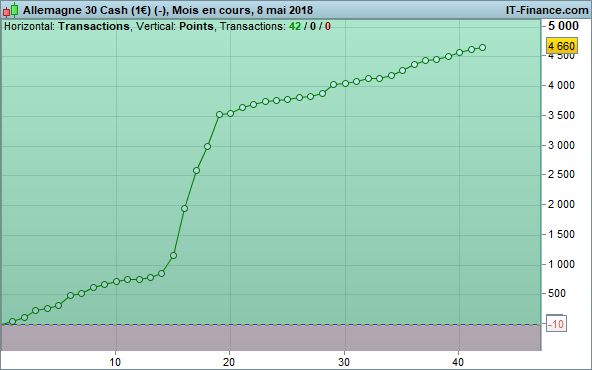
Task: Click the data point at transaction 29 near 4 000
Action: coord(333,85)
